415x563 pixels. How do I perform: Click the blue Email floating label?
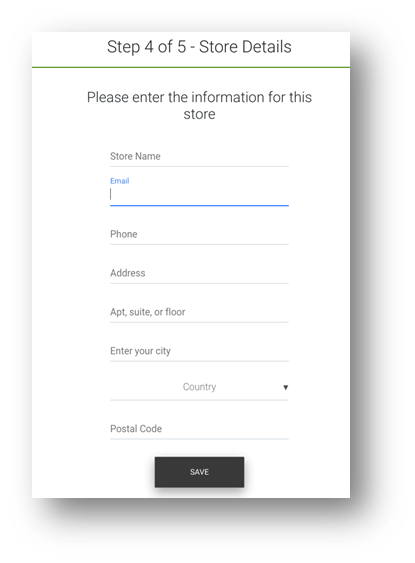pos(120,181)
